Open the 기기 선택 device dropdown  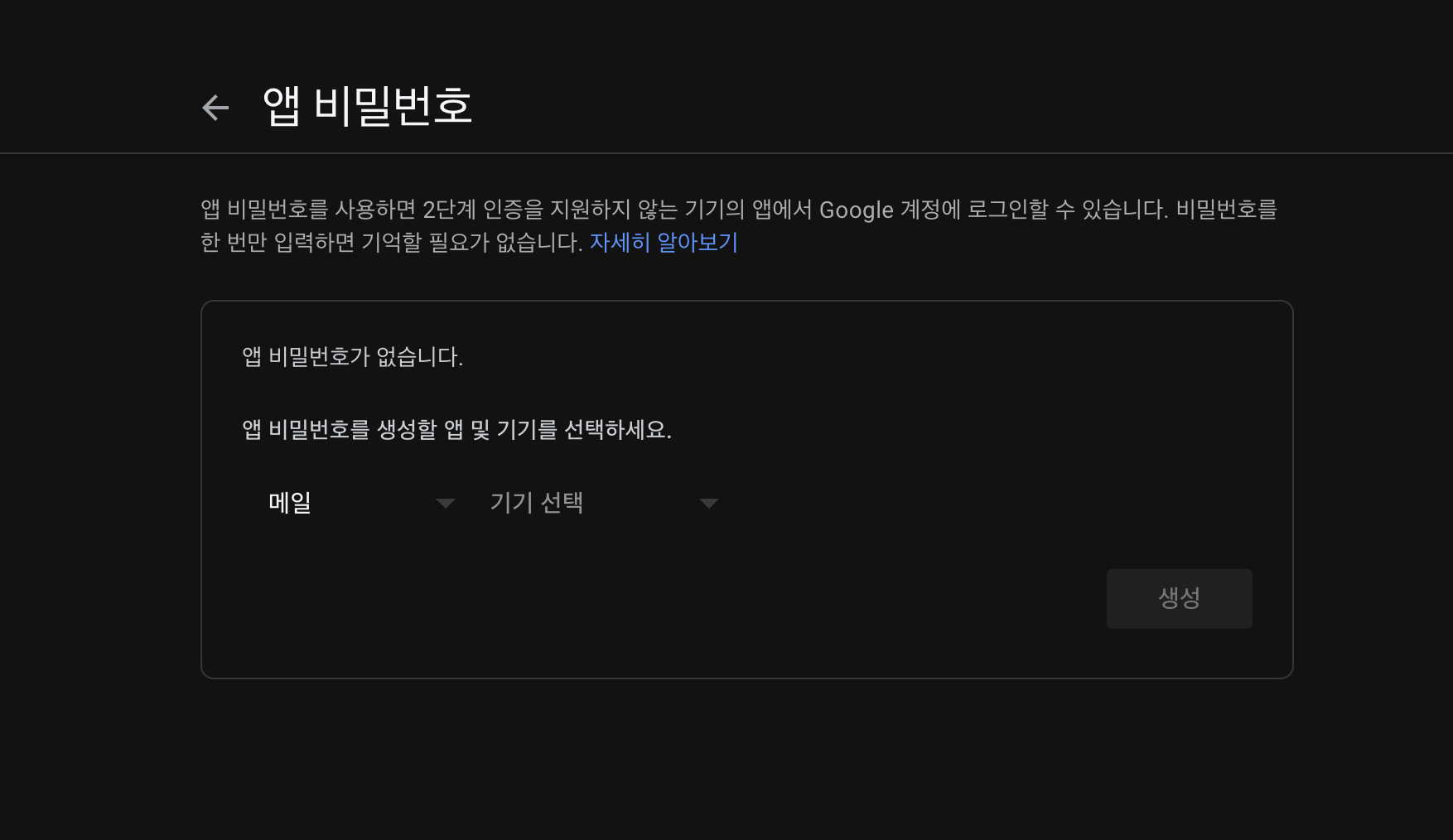click(604, 503)
